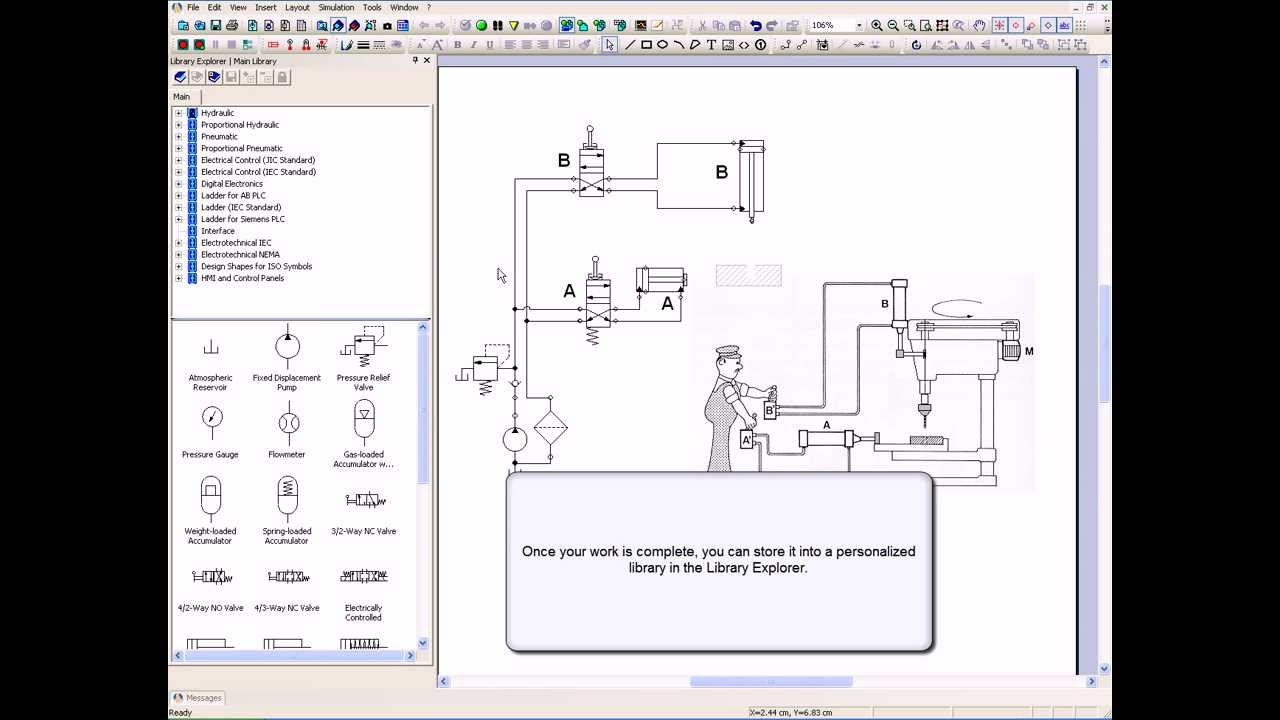Click the Messages tab at bottom
1280x720 pixels.
tap(198, 698)
